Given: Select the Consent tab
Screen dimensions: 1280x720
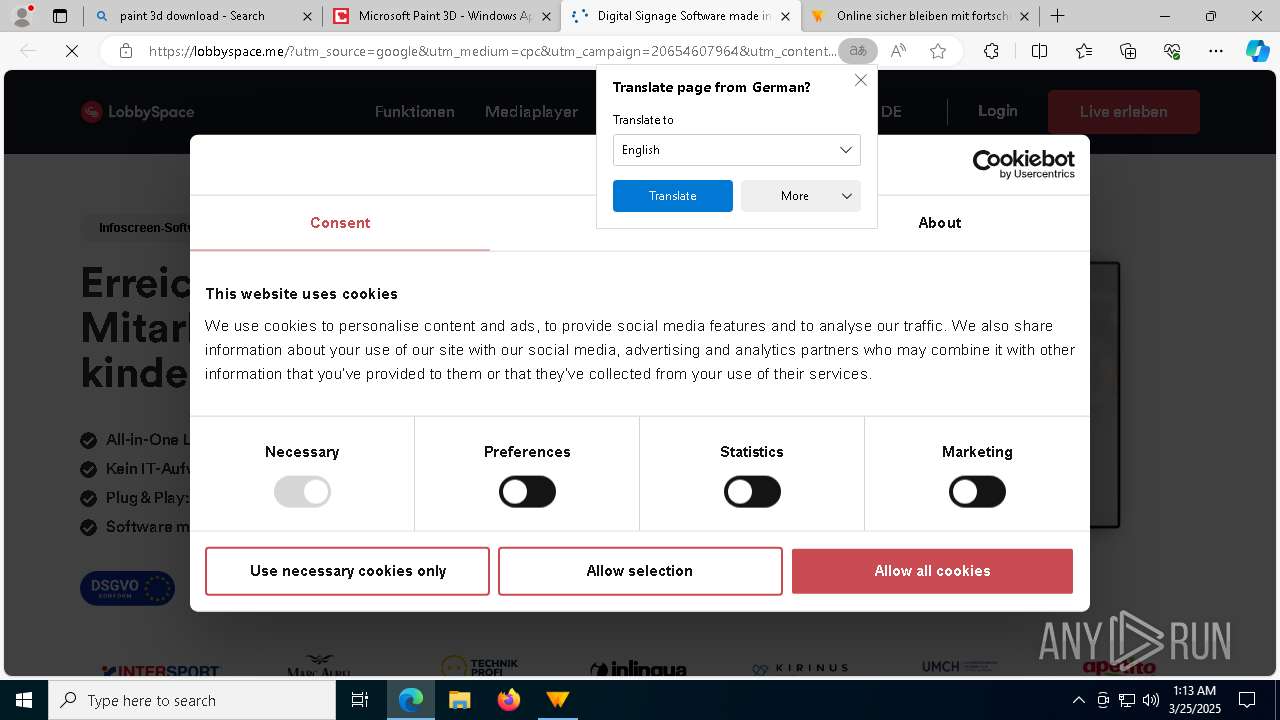Looking at the screenshot, I should click(340, 223).
